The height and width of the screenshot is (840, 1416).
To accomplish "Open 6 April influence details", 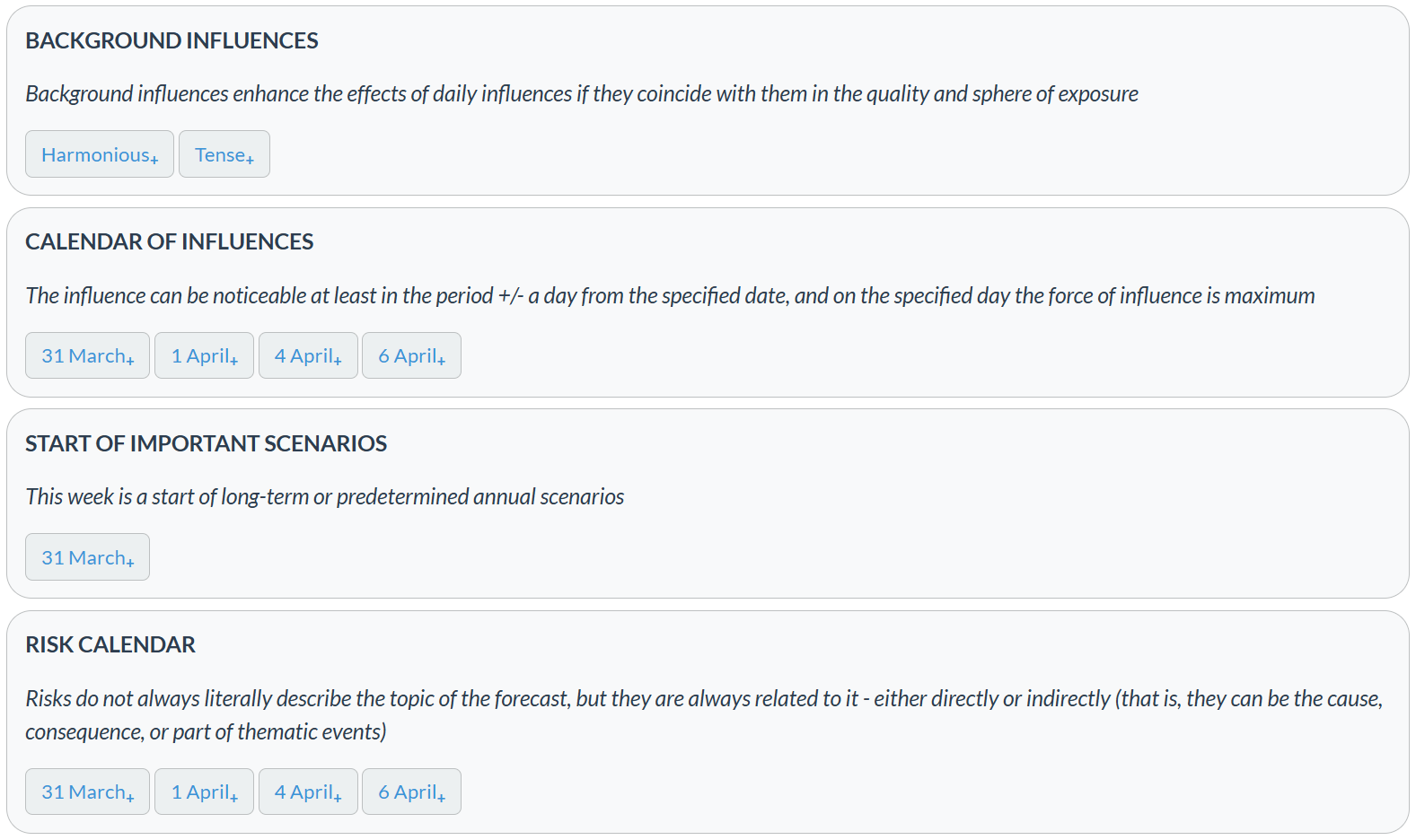I will (x=410, y=355).
